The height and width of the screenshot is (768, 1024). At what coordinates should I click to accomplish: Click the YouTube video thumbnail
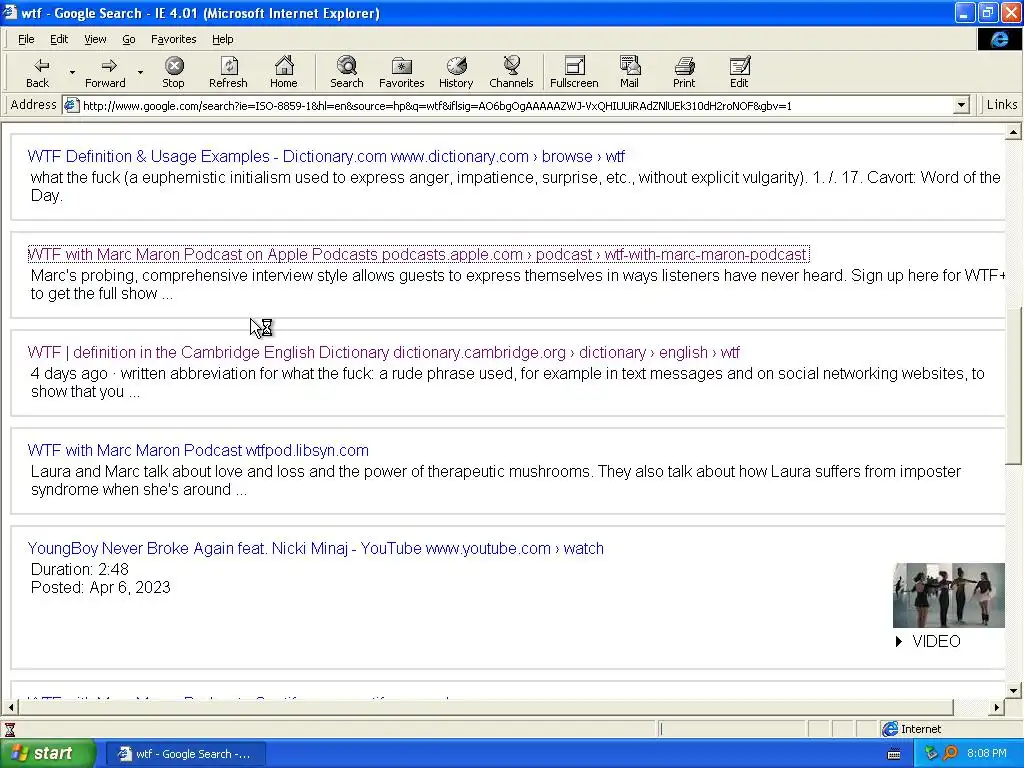tap(949, 595)
